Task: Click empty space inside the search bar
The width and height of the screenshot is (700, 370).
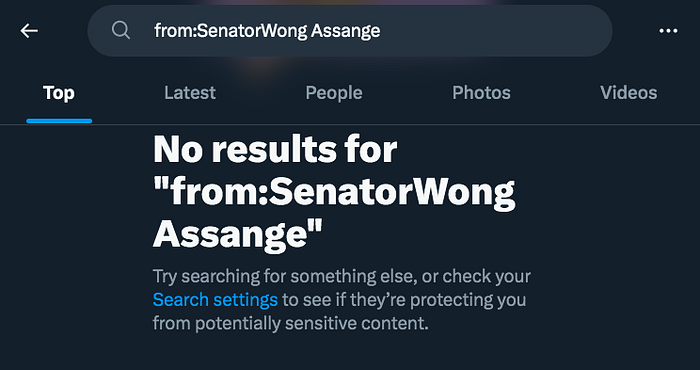Action: click(x=491, y=31)
